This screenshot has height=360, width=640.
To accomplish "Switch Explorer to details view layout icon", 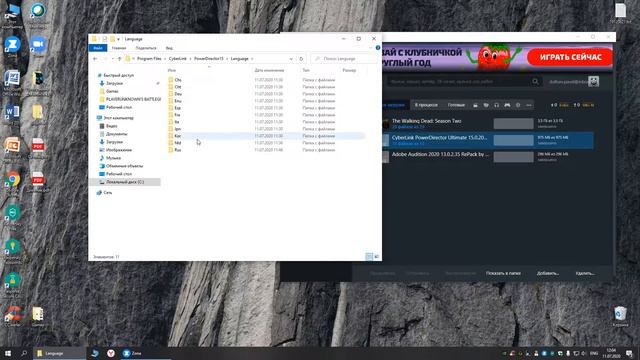I will coord(369,256).
